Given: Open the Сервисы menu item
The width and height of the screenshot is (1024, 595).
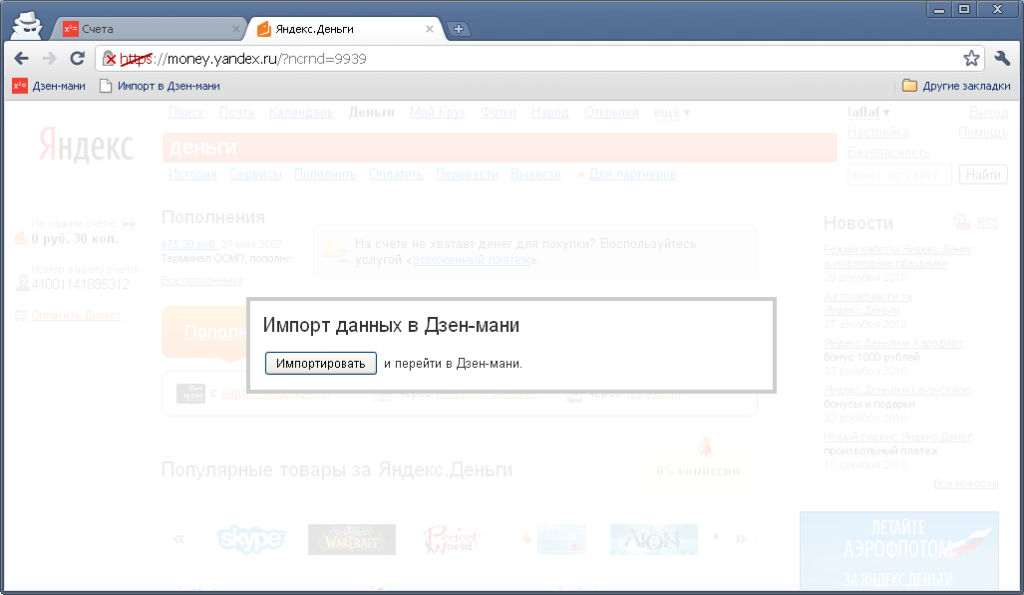Looking at the screenshot, I should pos(255,174).
